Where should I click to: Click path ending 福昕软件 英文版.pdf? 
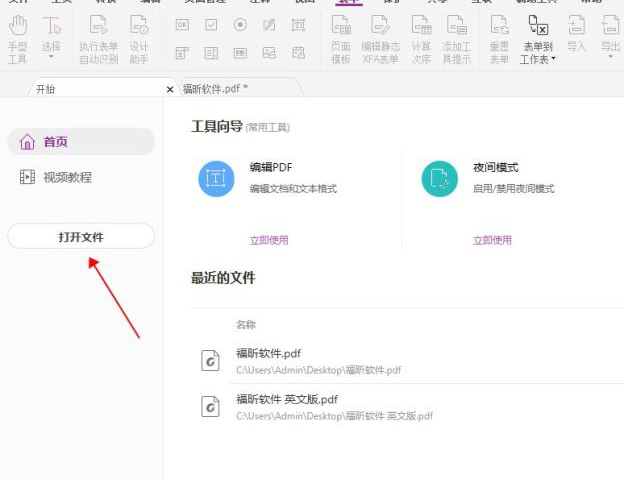point(334,416)
